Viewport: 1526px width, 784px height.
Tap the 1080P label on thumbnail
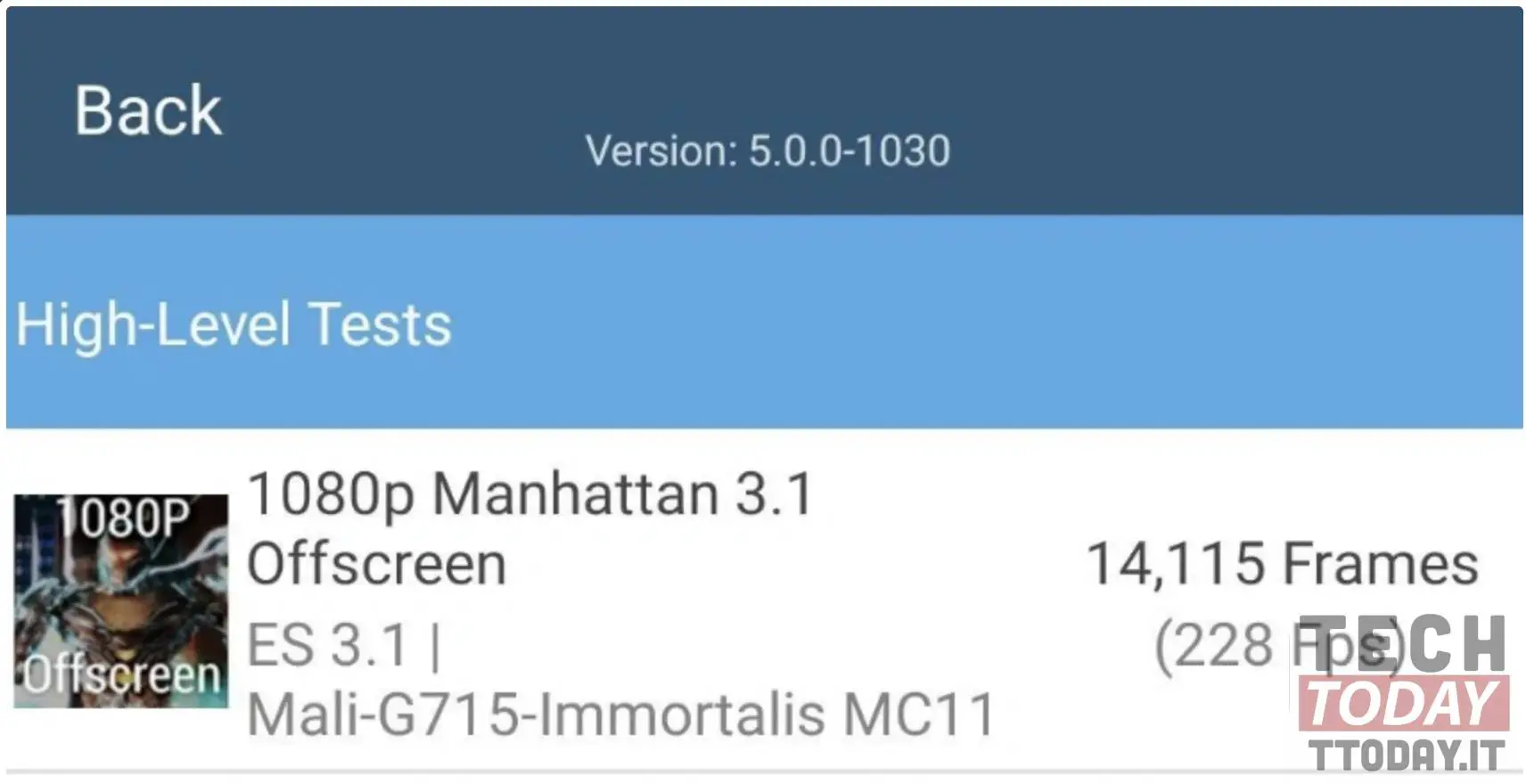click(123, 518)
